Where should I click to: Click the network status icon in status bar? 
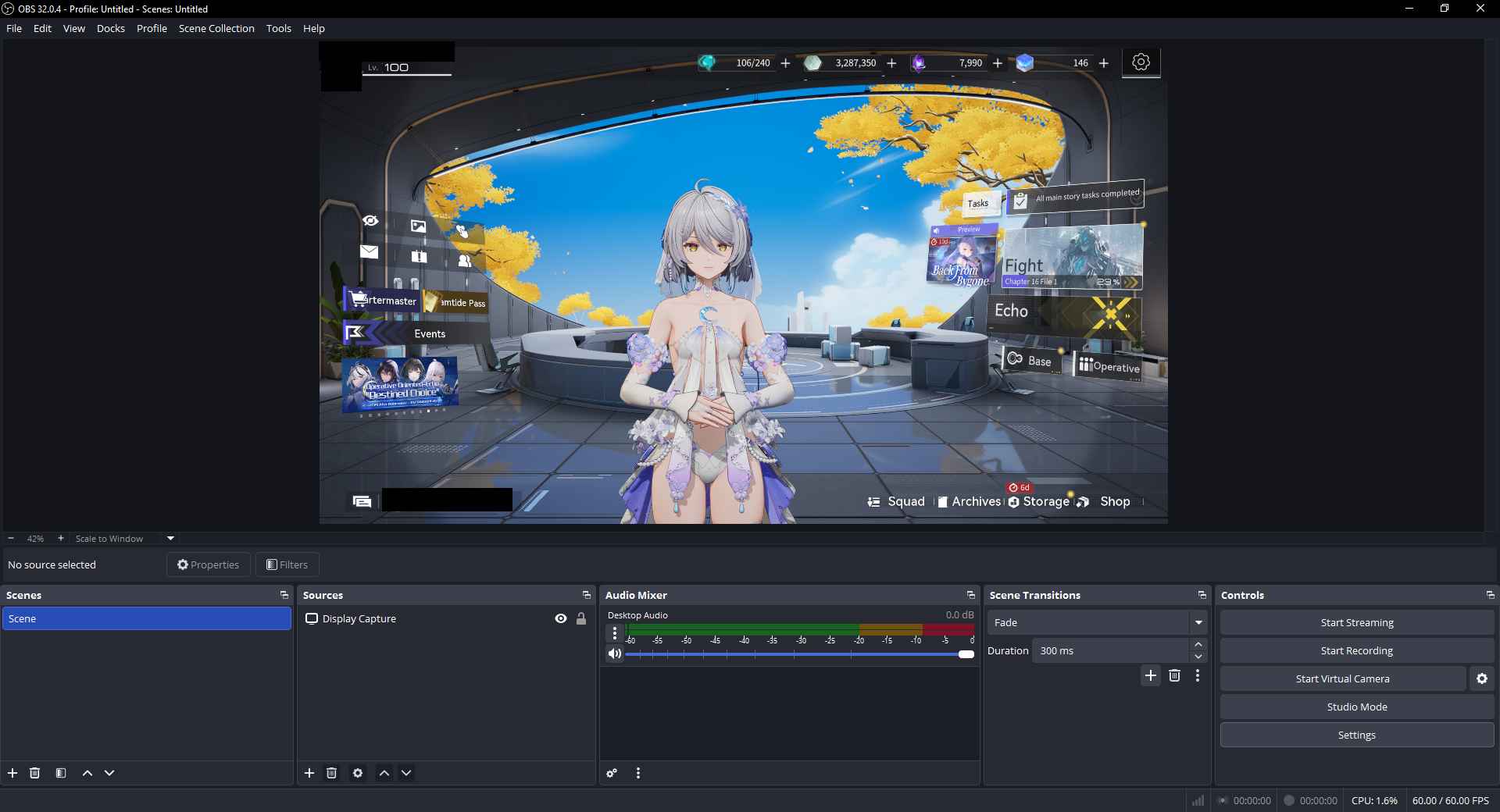click(x=1198, y=800)
